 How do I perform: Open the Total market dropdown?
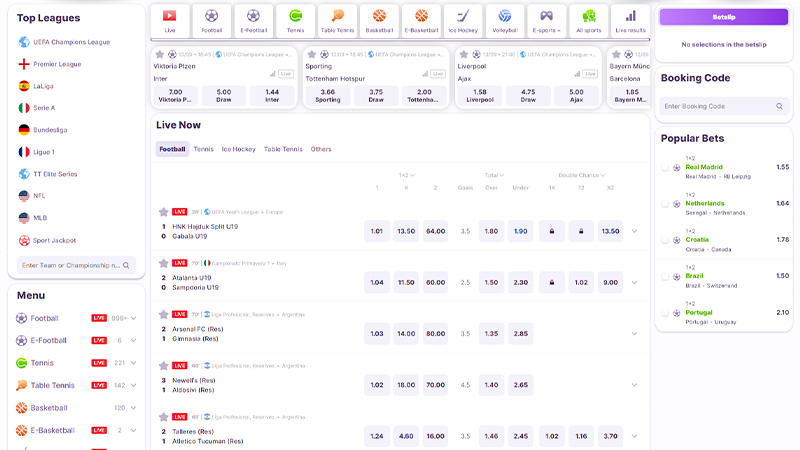tap(494, 175)
